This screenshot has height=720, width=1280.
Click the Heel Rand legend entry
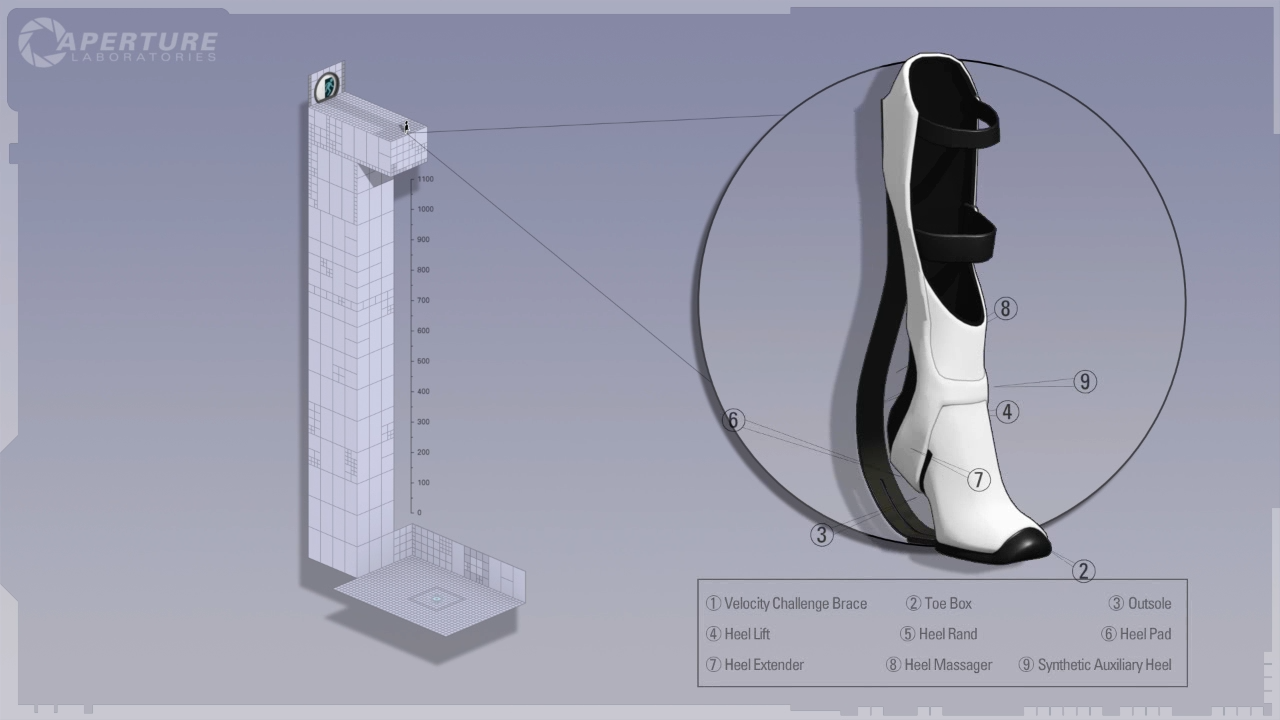point(938,634)
